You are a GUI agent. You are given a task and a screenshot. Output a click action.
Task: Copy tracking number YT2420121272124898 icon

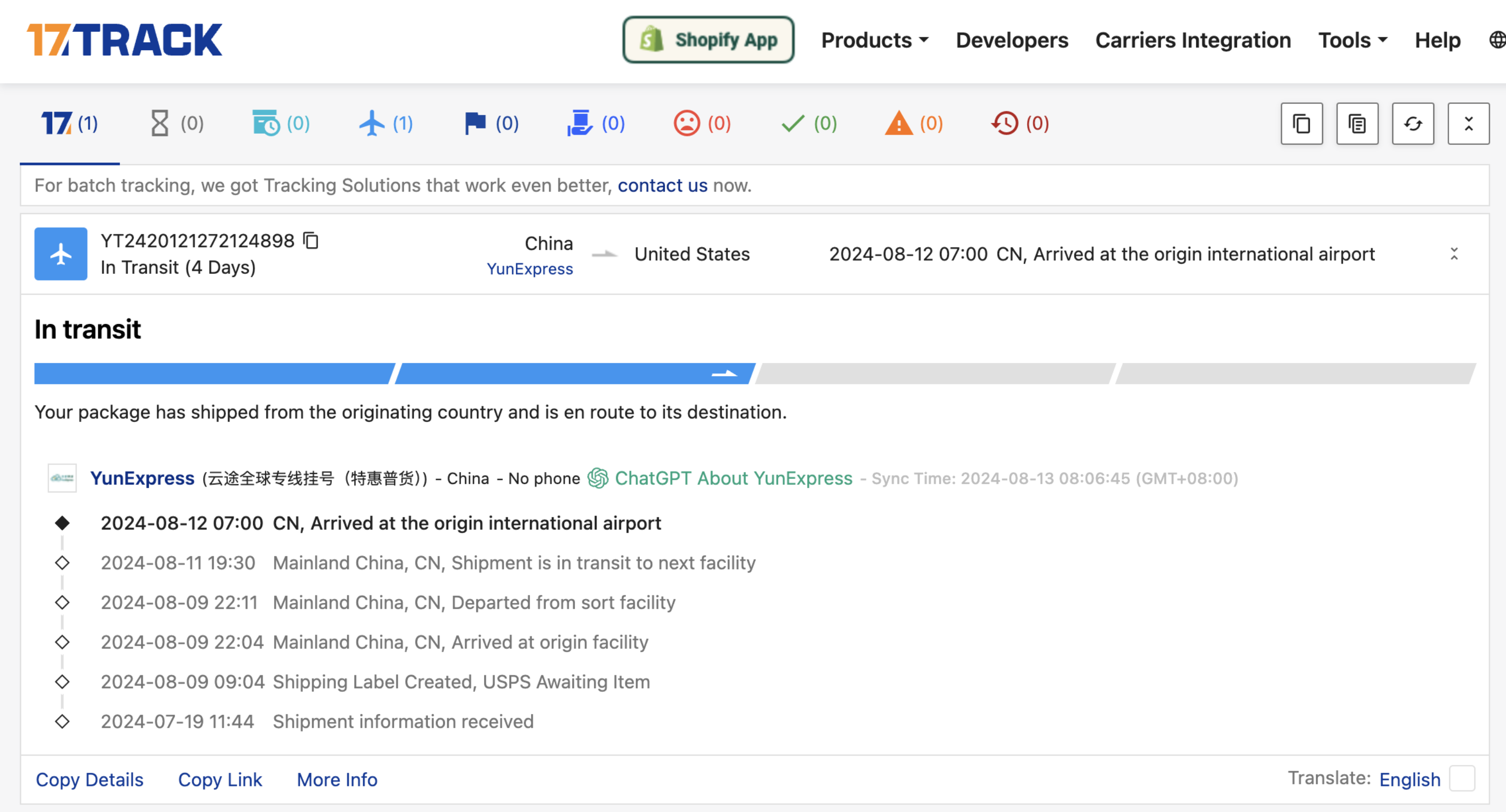[x=311, y=240]
